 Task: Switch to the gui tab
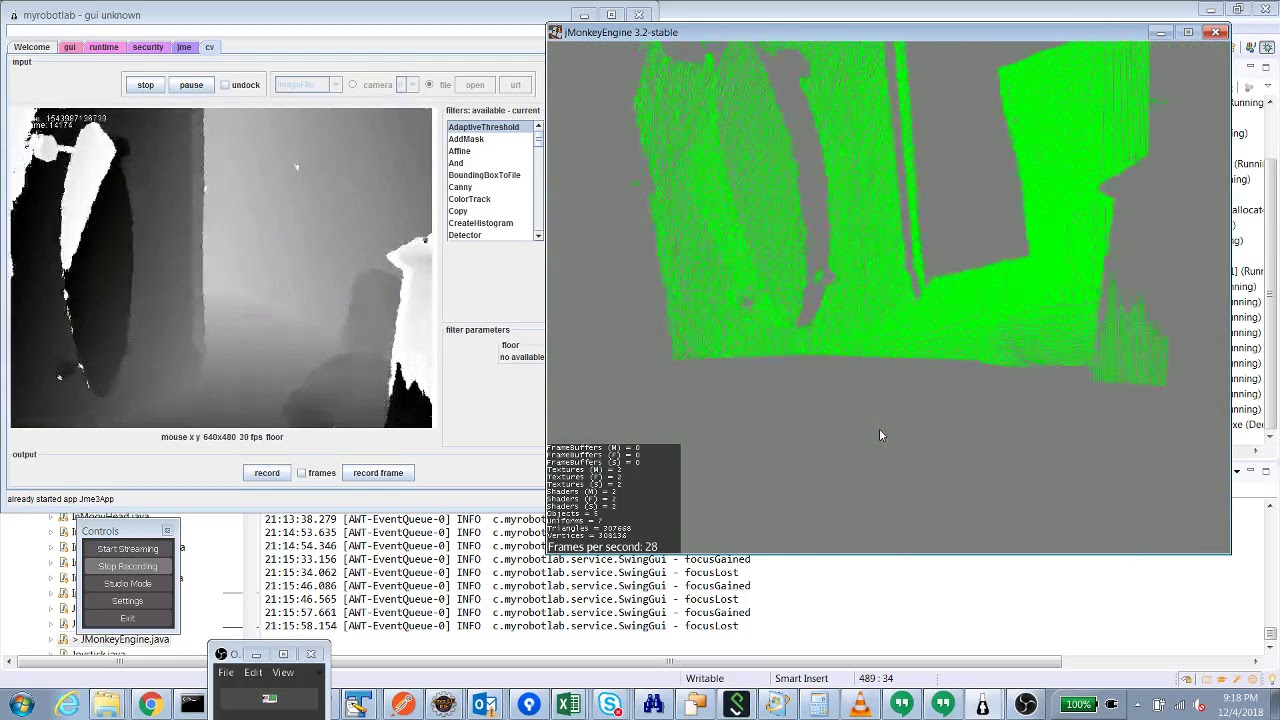(x=69, y=47)
